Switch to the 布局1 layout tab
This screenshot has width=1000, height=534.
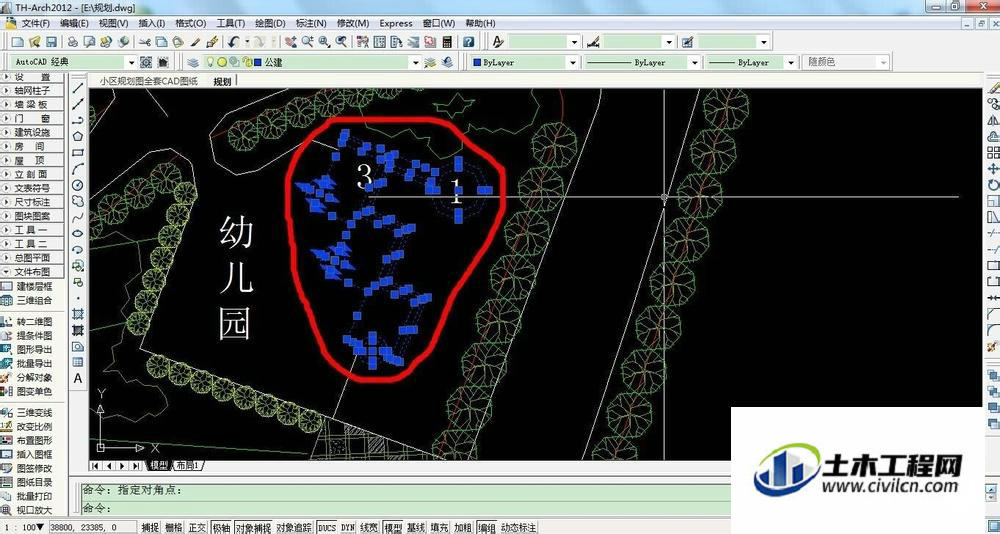188,466
